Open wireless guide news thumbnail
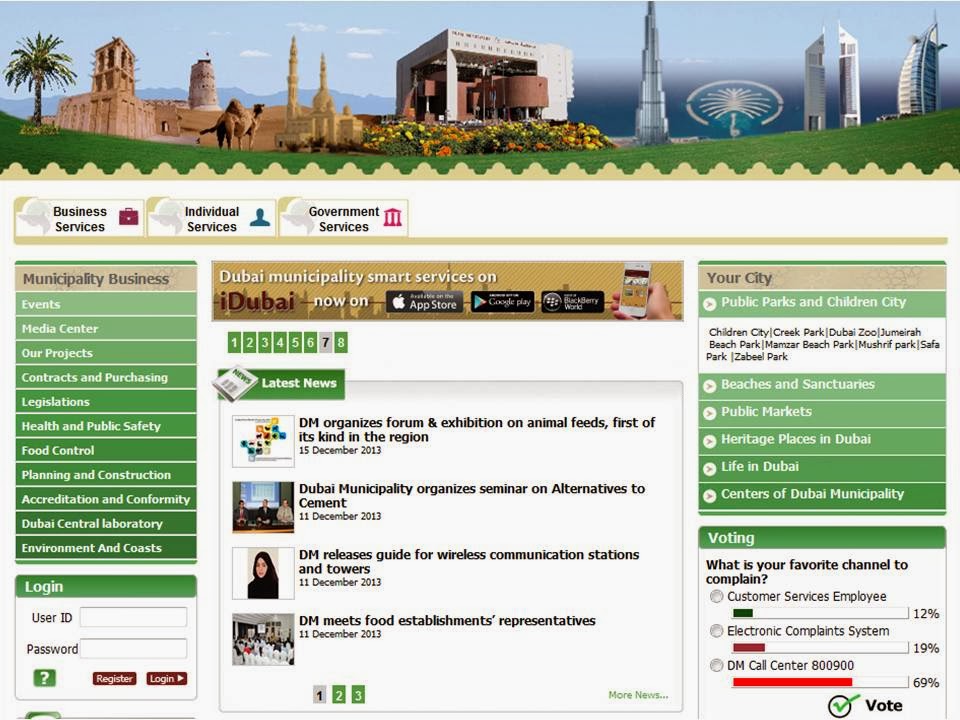This screenshot has width=960, height=720. tap(263, 573)
